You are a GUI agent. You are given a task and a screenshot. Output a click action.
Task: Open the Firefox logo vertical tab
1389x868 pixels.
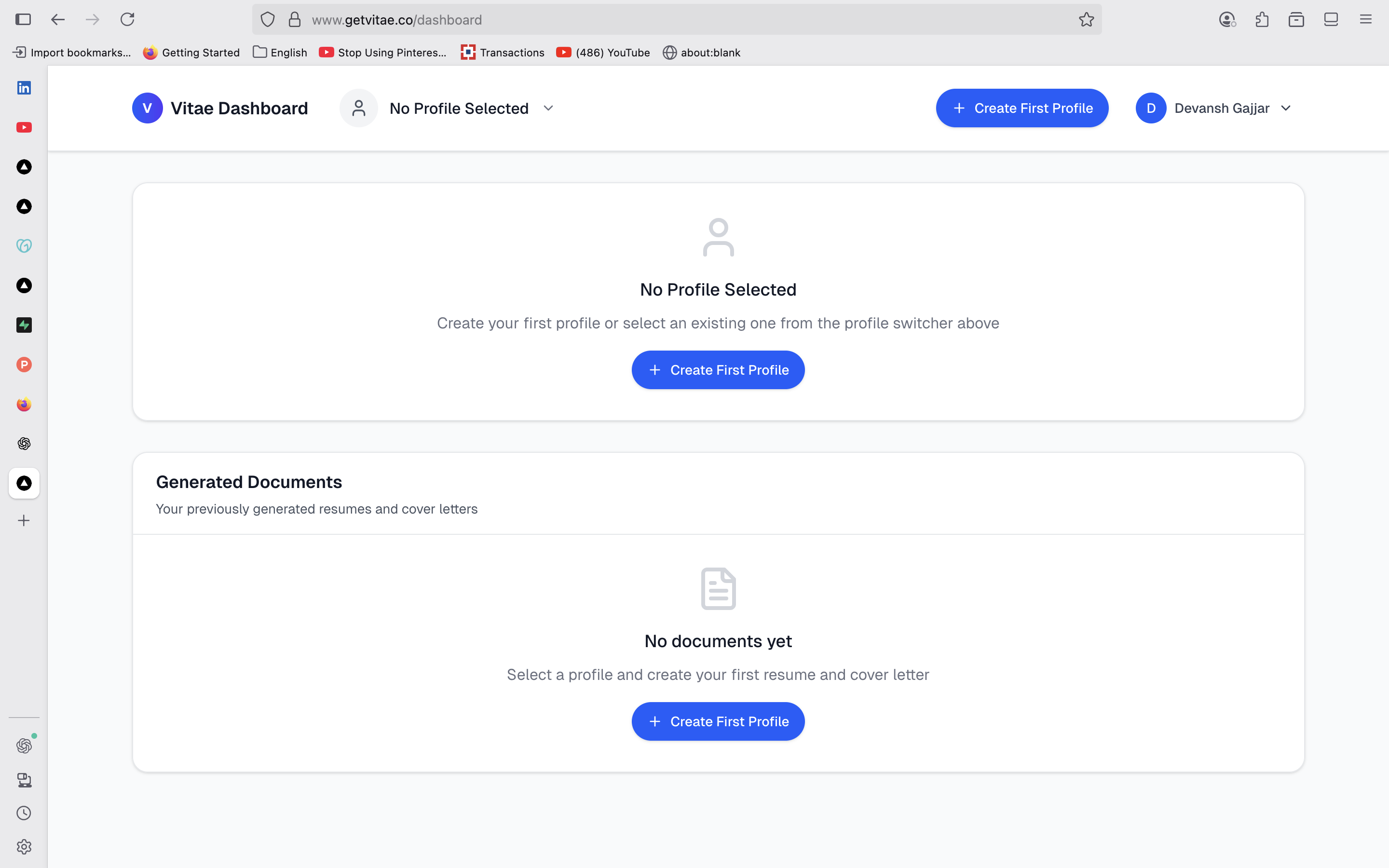point(24,404)
